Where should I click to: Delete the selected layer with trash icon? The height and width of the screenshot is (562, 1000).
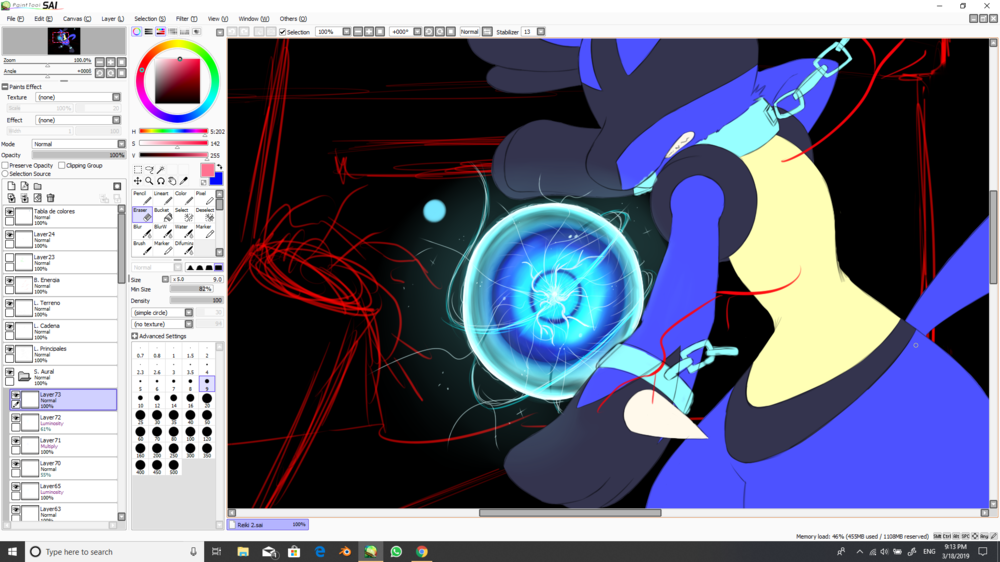pyautogui.click(x=50, y=198)
